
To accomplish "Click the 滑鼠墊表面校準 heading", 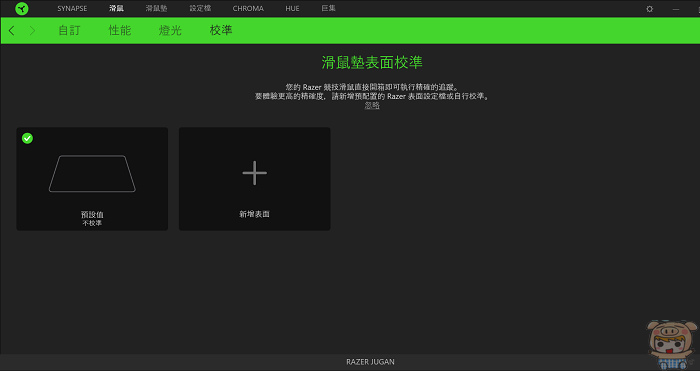I will (372, 63).
